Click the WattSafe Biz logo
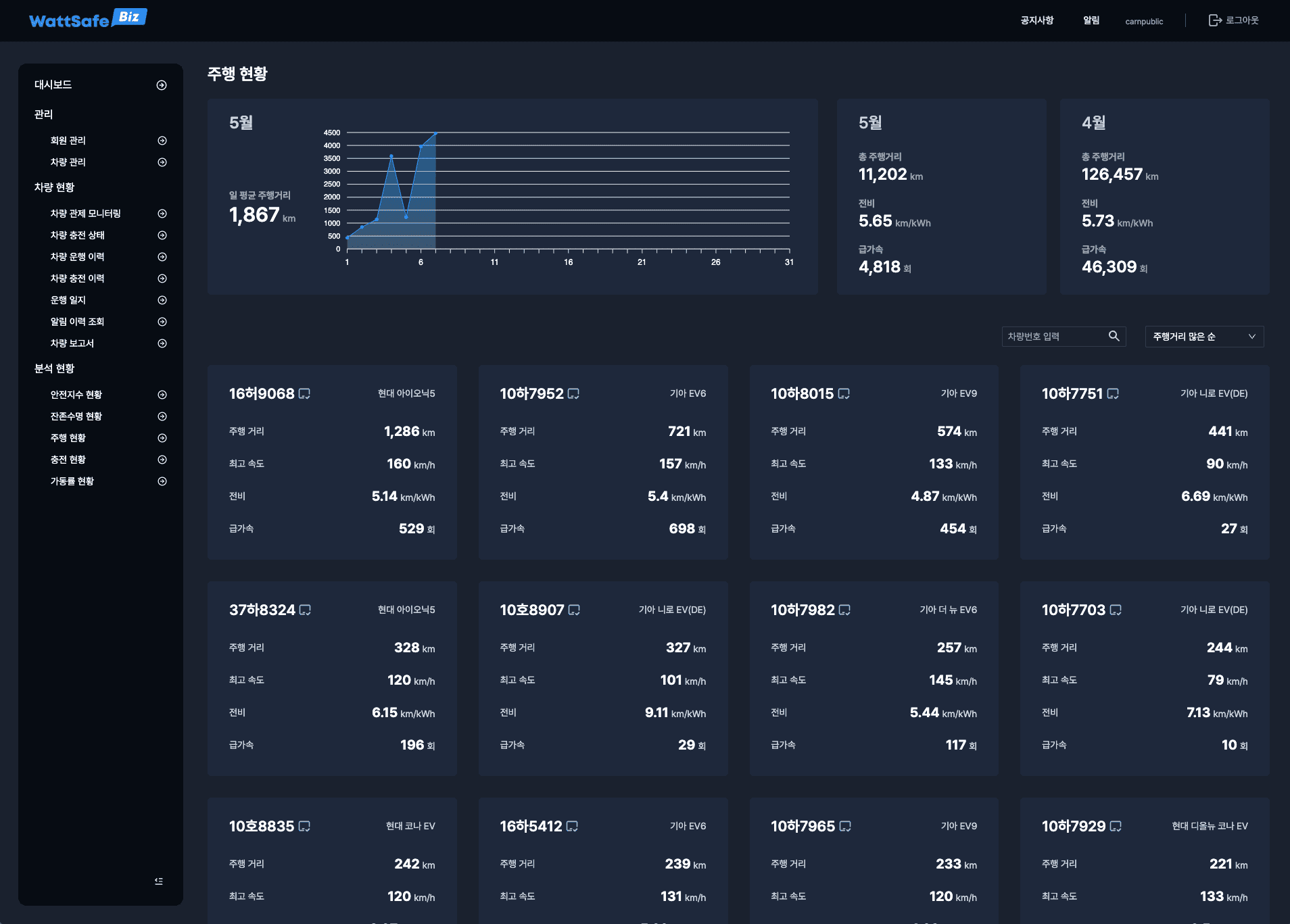1290x924 pixels. [x=88, y=19]
